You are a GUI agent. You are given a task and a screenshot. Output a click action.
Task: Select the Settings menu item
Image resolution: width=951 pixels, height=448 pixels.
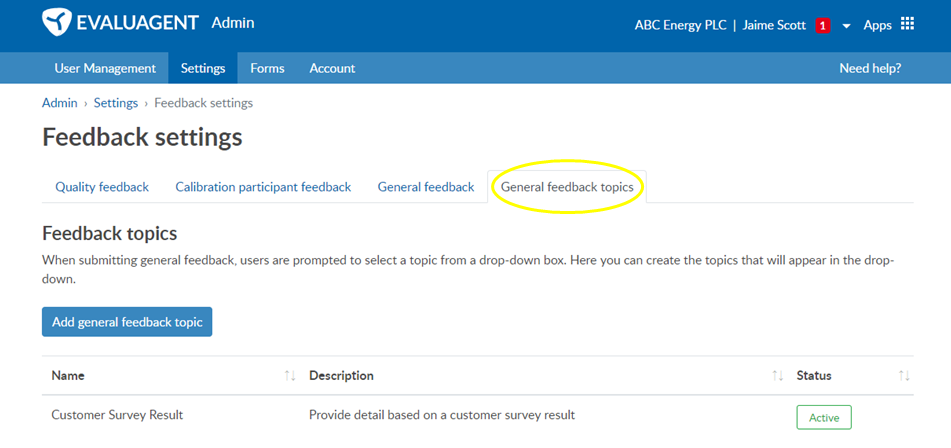click(x=203, y=68)
